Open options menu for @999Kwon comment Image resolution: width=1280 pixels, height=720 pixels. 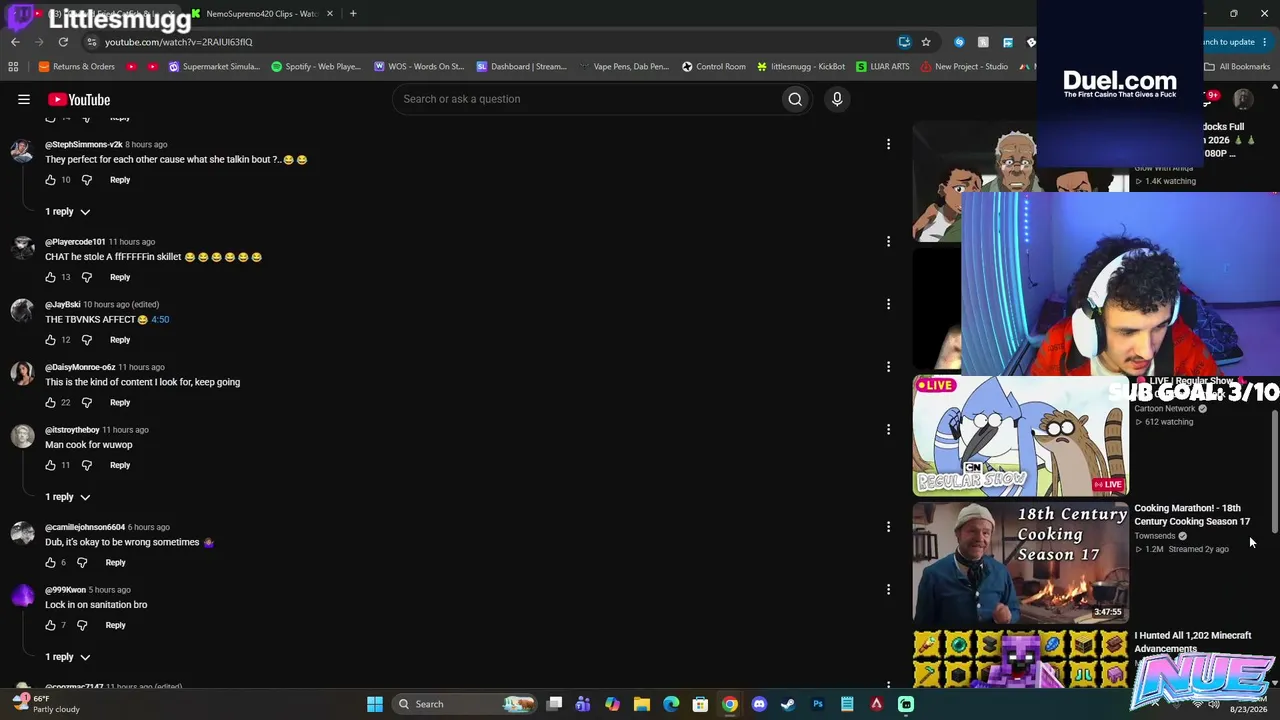coord(888,590)
